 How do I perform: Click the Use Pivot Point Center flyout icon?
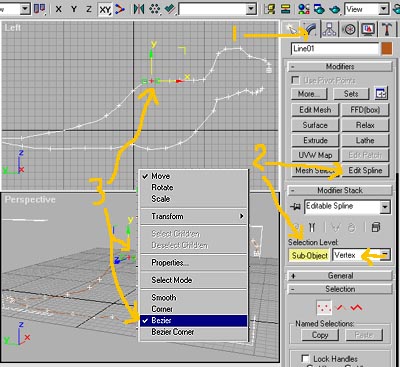pyautogui.click(x=40, y=9)
